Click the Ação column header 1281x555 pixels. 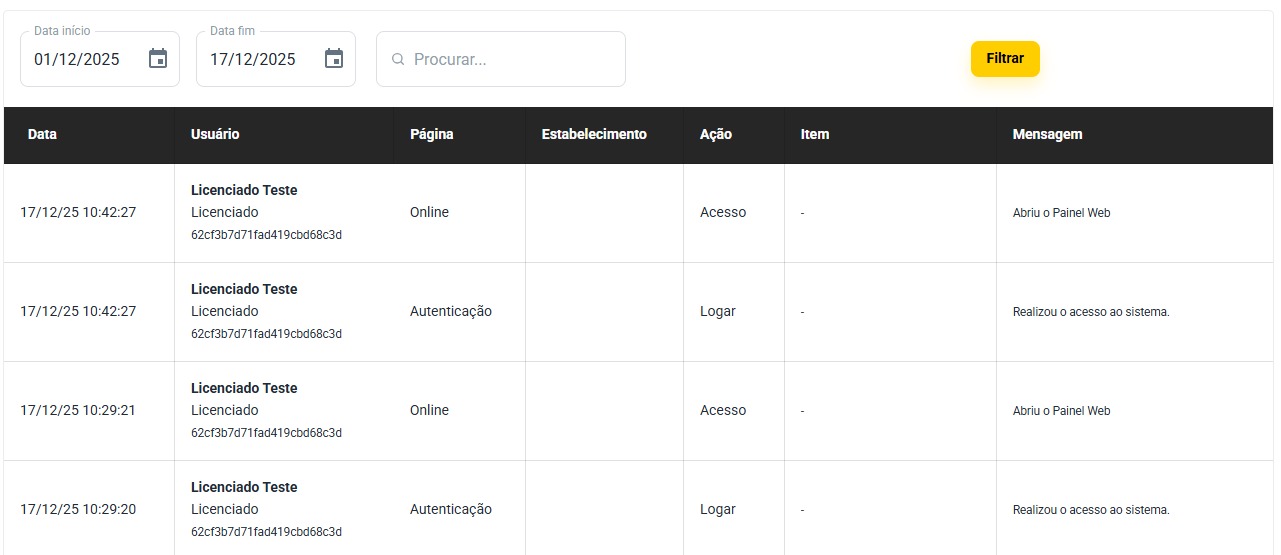716,134
